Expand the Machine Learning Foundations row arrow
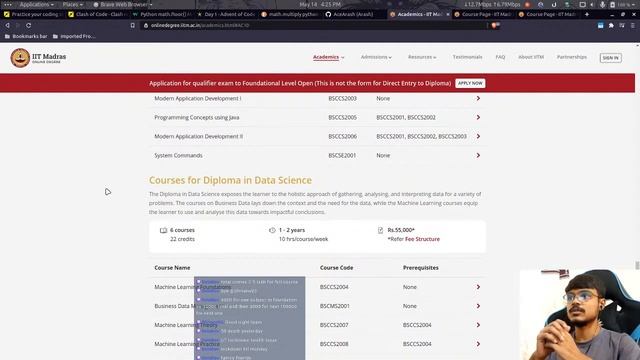Viewport: 640px width, 360px height. [x=478, y=287]
